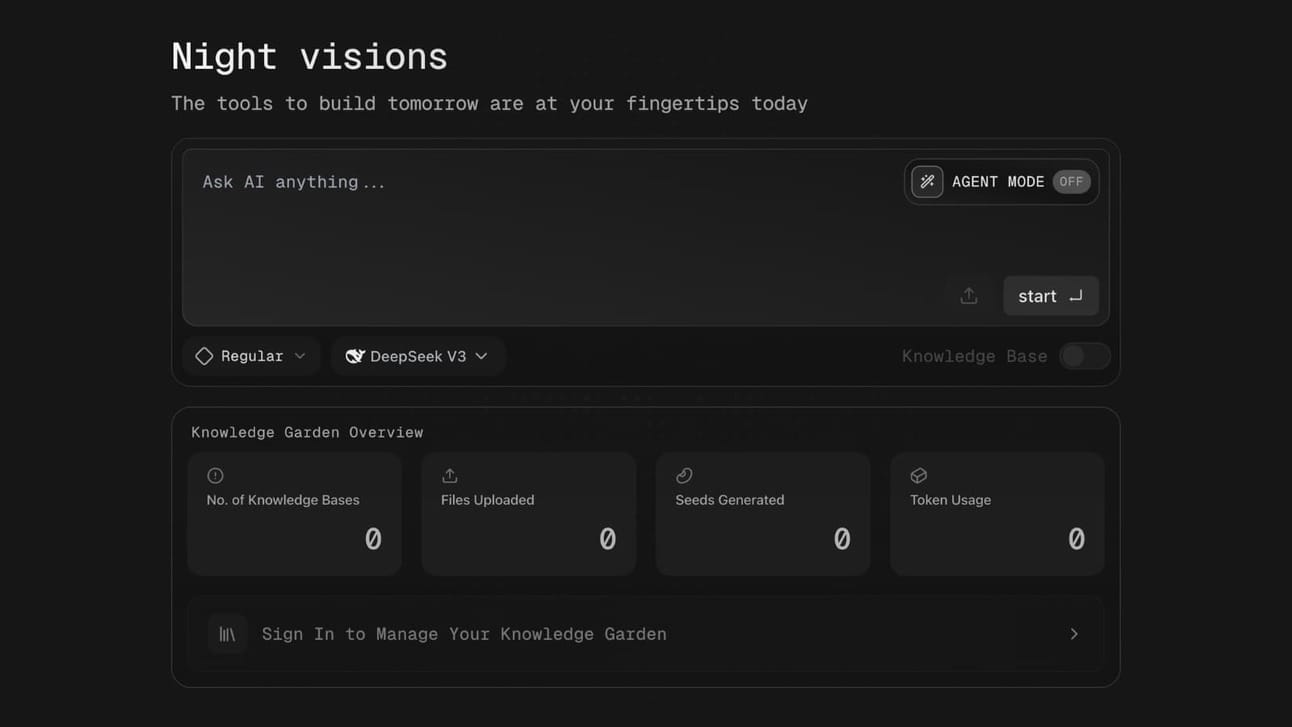This screenshot has height=727, width=1292.
Task: Select the No. of Knowledge Bases card
Action: click(295, 514)
